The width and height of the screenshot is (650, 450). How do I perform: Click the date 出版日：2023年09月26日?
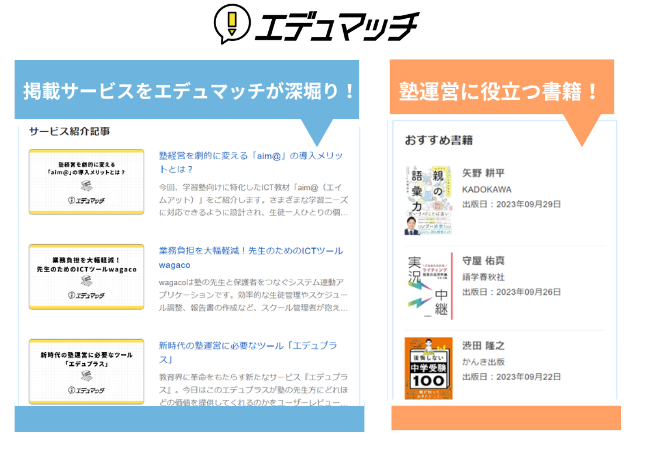pyautogui.click(x=512, y=292)
